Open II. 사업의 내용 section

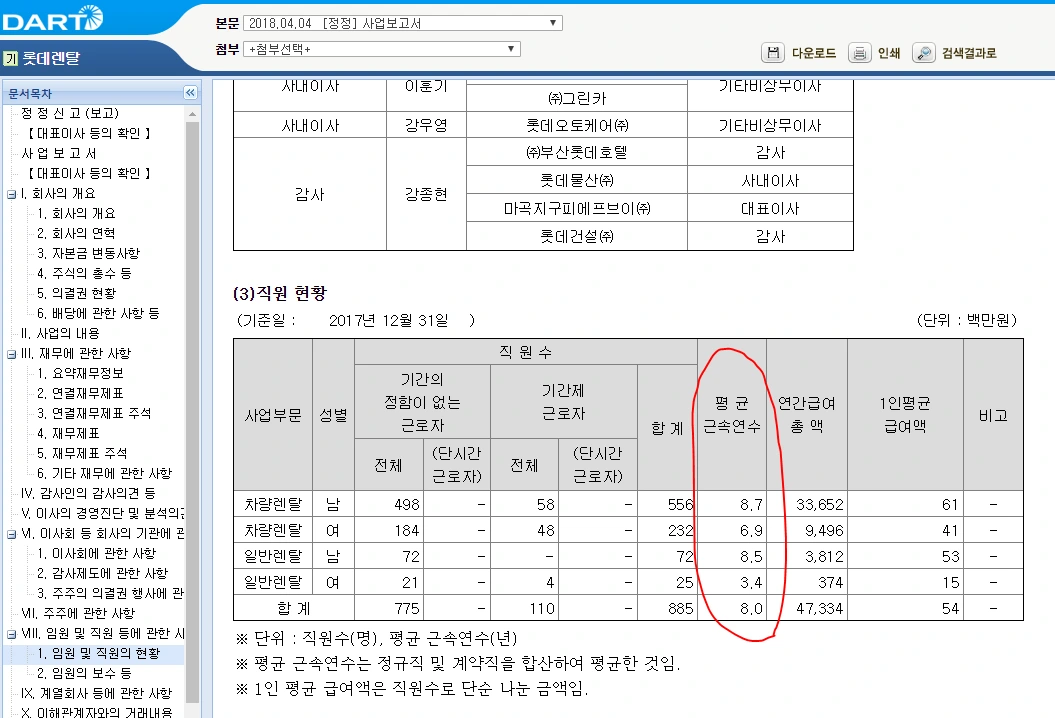[x=60, y=334]
